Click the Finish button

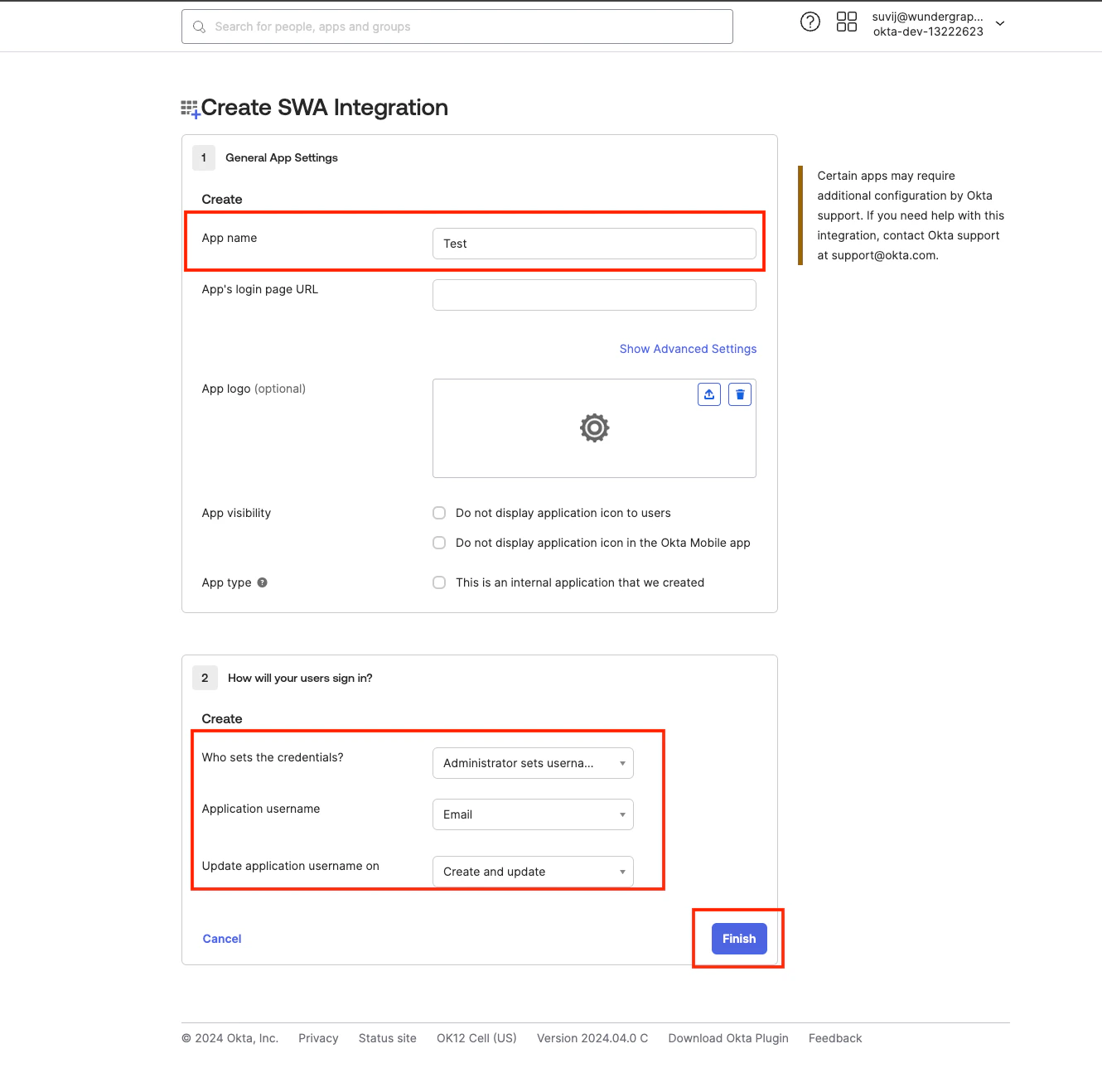tap(738, 939)
